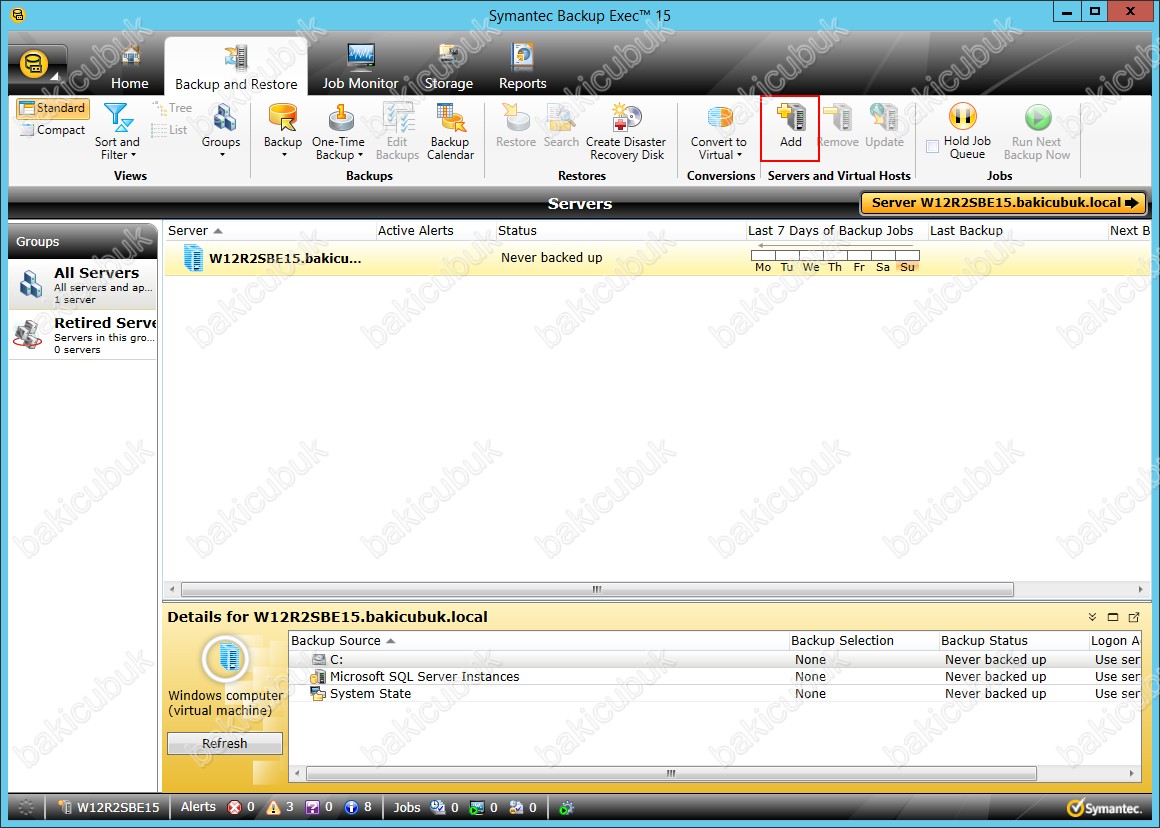Viewport: 1160px width, 828px height.
Task: Switch to the Storage tab
Action: coord(449,67)
